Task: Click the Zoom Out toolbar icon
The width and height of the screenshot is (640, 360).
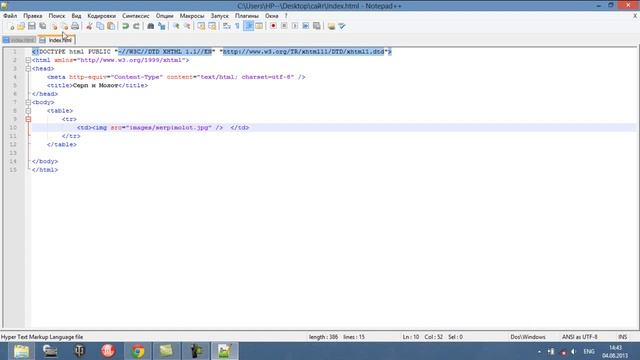Action: point(187,26)
